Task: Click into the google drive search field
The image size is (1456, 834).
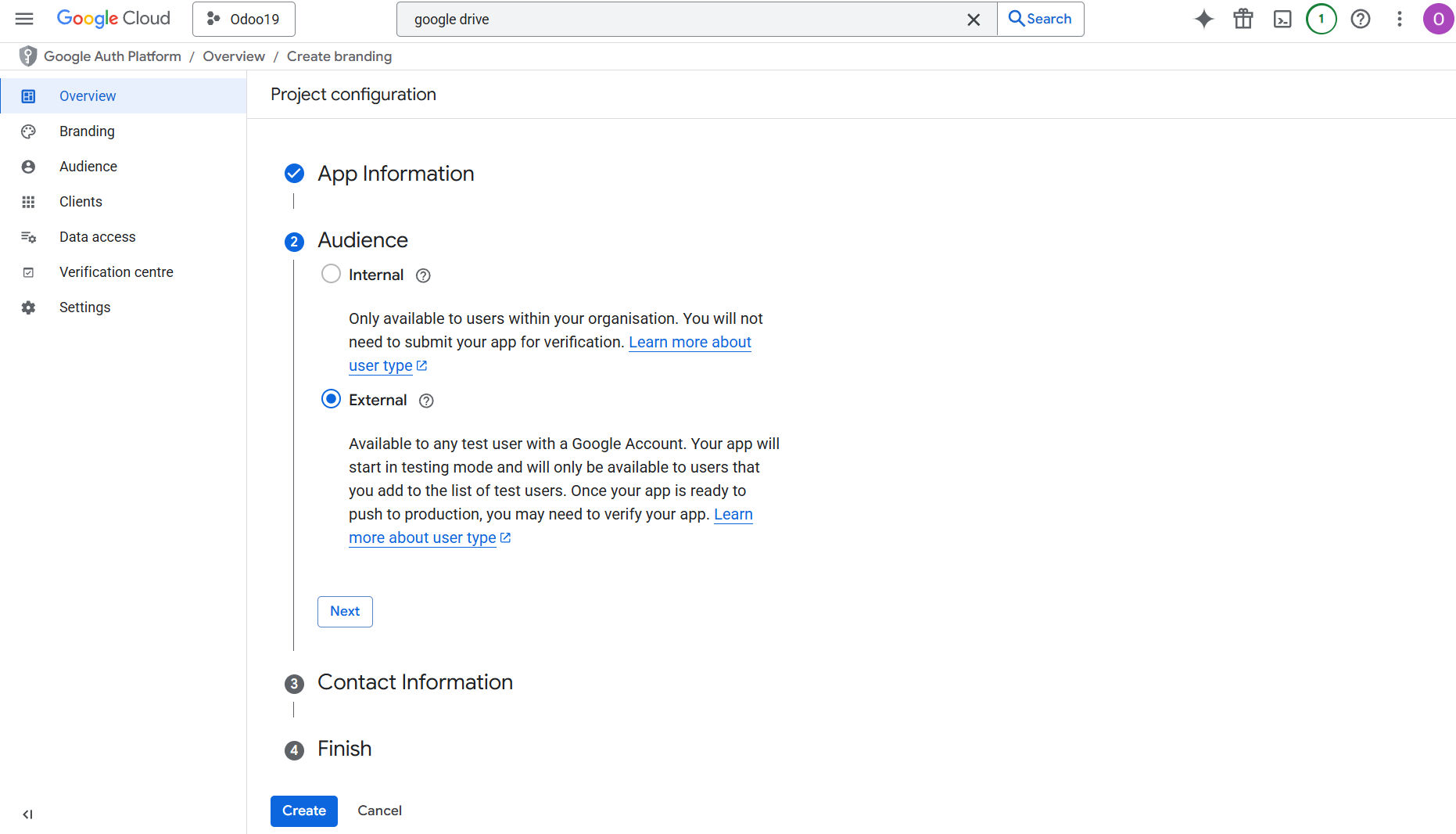Action: (680, 20)
